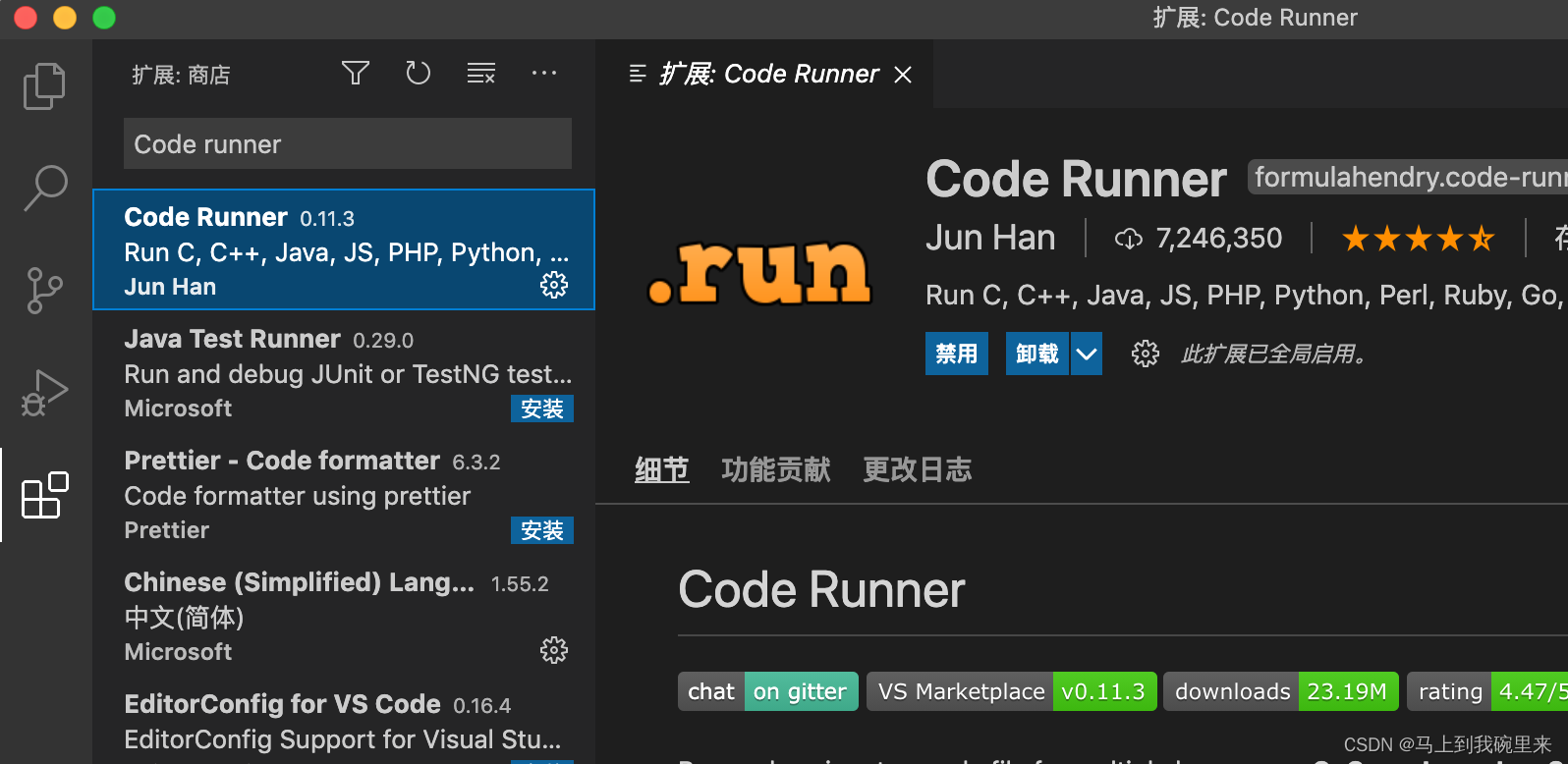Open the Source Control view

pyautogui.click(x=45, y=291)
